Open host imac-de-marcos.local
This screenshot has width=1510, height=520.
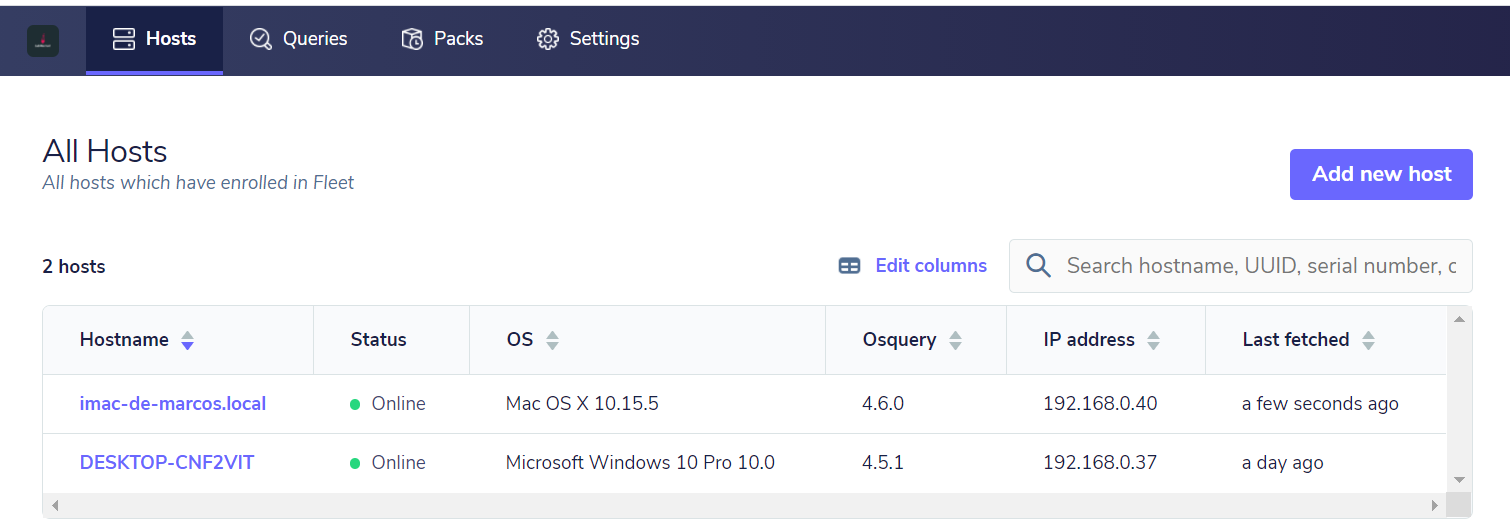click(x=173, y=404)
